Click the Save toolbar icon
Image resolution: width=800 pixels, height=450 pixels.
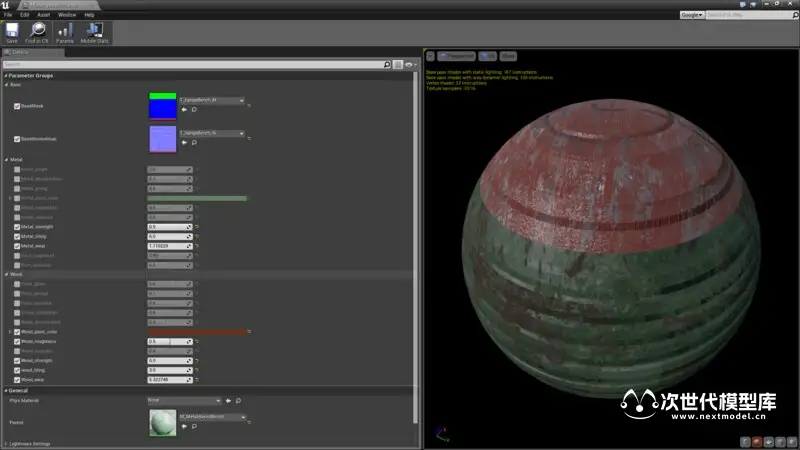(12, 35)
